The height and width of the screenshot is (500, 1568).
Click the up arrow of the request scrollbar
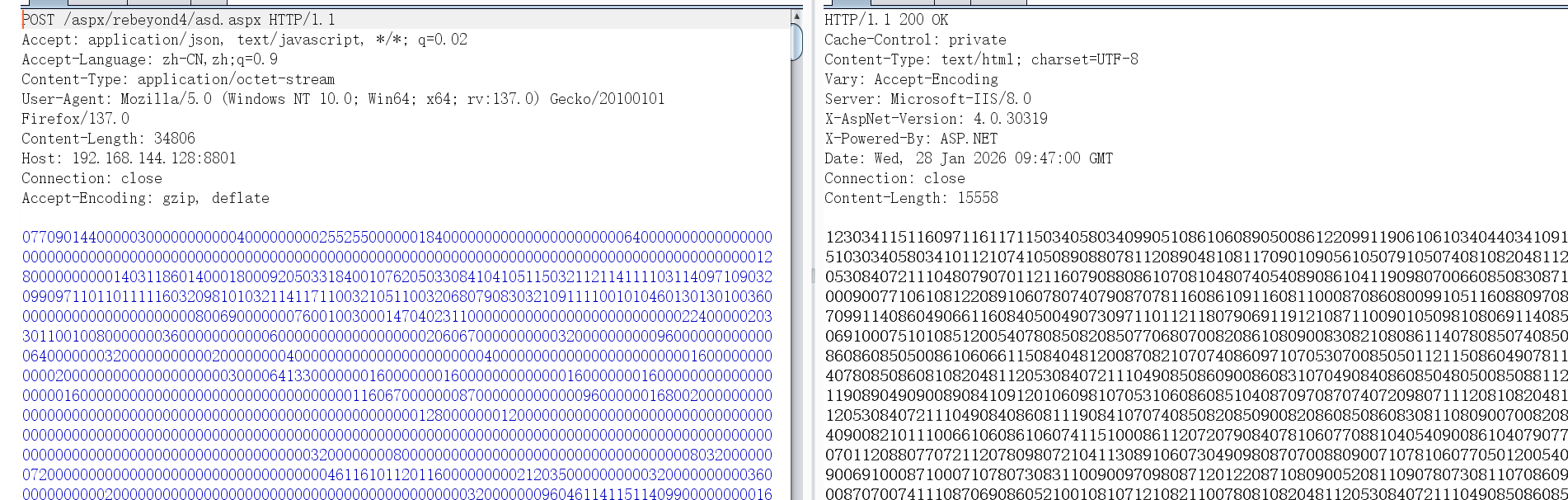[x=796, y=17]
